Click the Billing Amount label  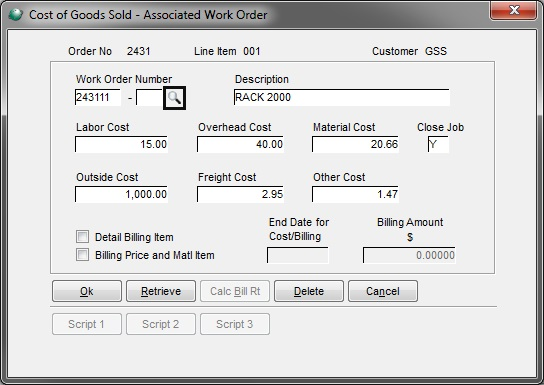pos(410,222)
